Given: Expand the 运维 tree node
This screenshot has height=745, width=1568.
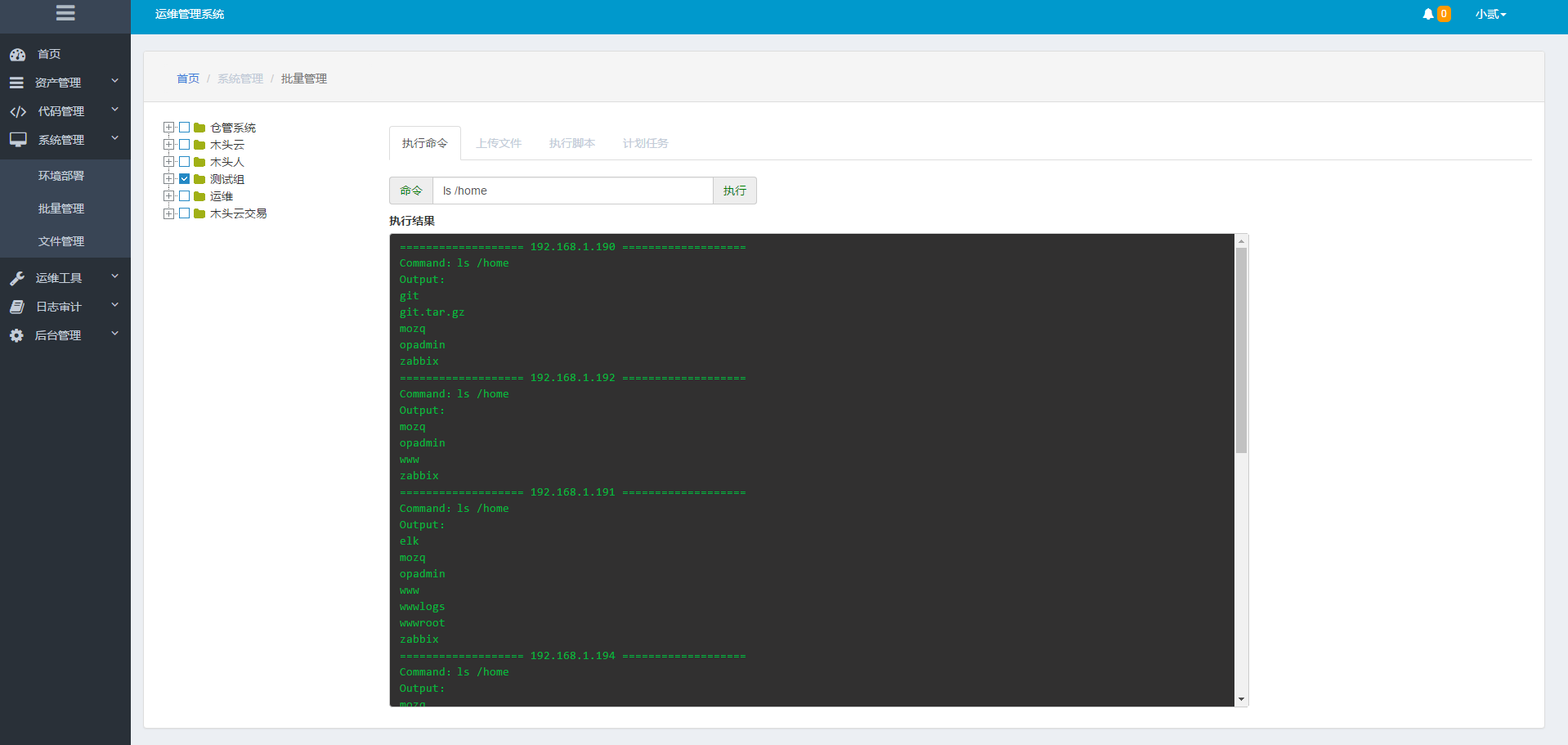Looking at the screenshot, I should click(x=168, y=196).
